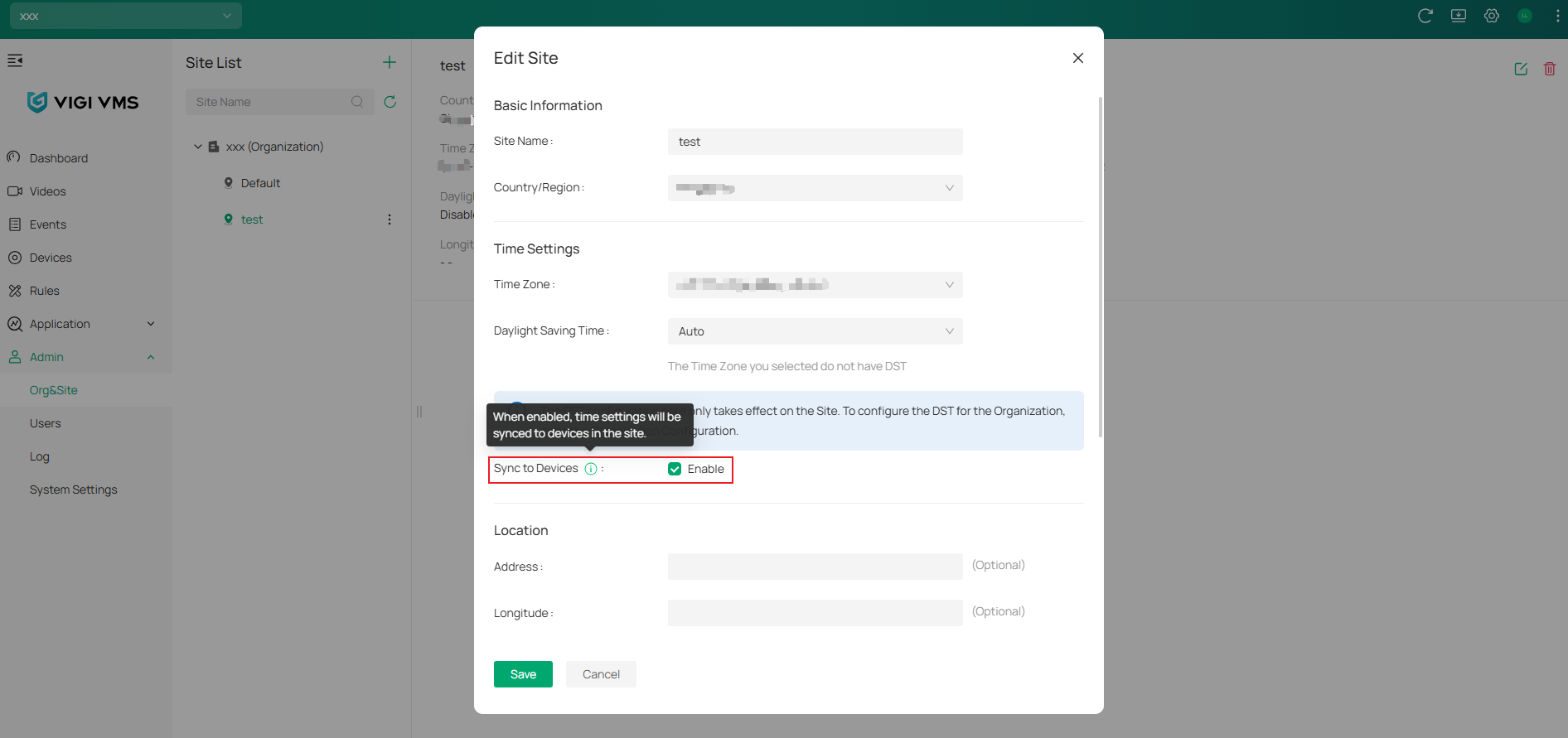Collapse the sidebar with the menu icon

pos(15,60)
